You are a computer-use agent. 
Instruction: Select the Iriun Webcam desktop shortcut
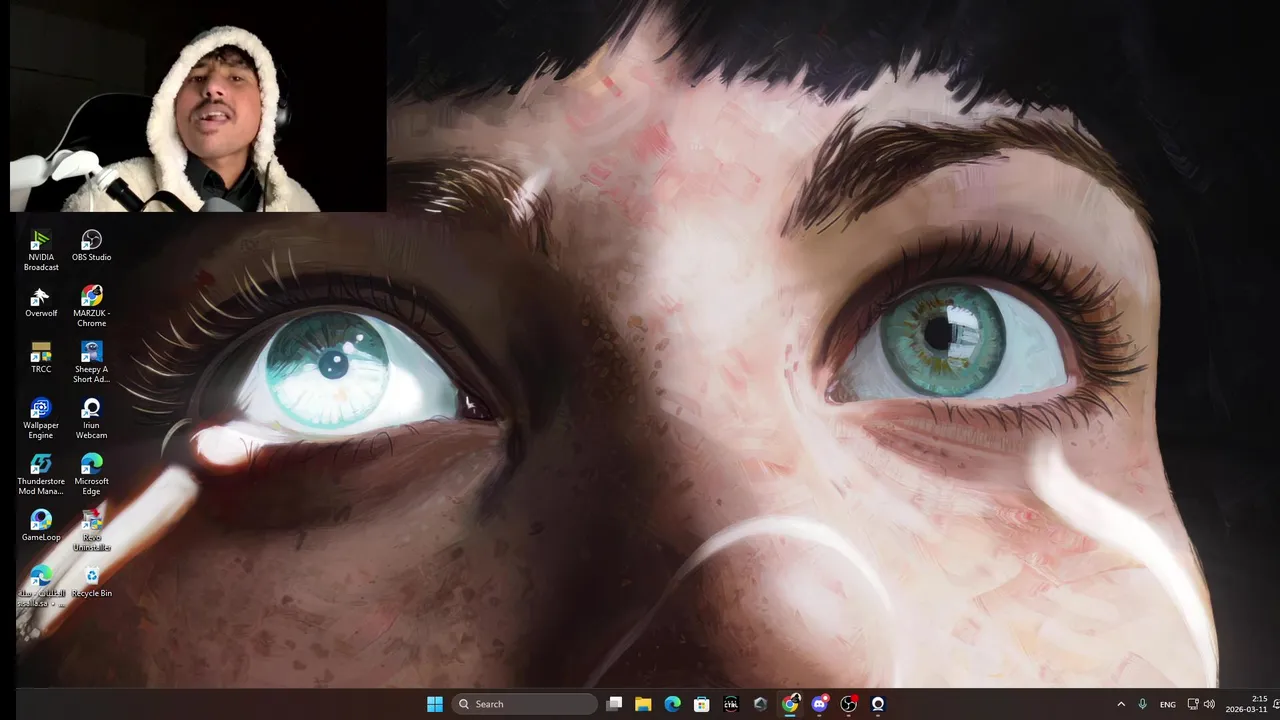coord(91,418)
